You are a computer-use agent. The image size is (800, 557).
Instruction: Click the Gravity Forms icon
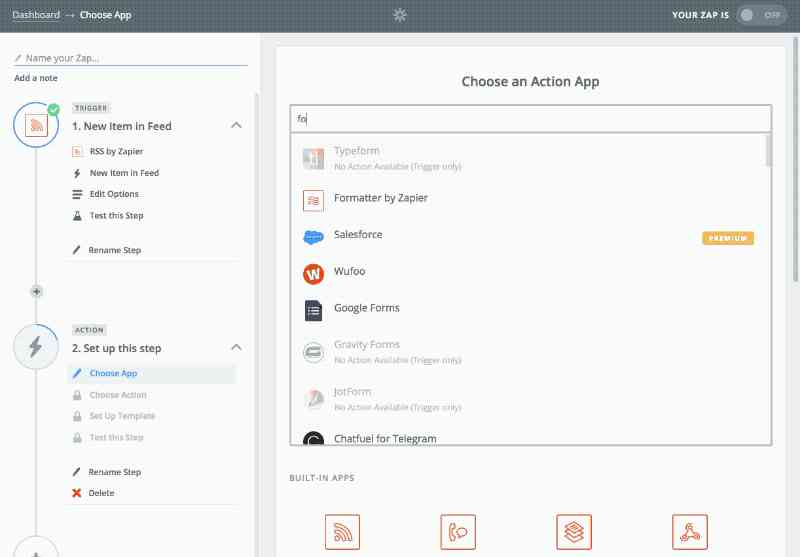click(x=313, y=352)
